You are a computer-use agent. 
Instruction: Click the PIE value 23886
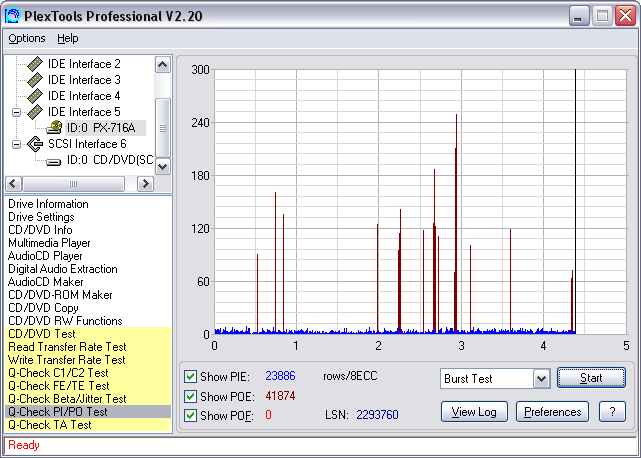point(280,376)
